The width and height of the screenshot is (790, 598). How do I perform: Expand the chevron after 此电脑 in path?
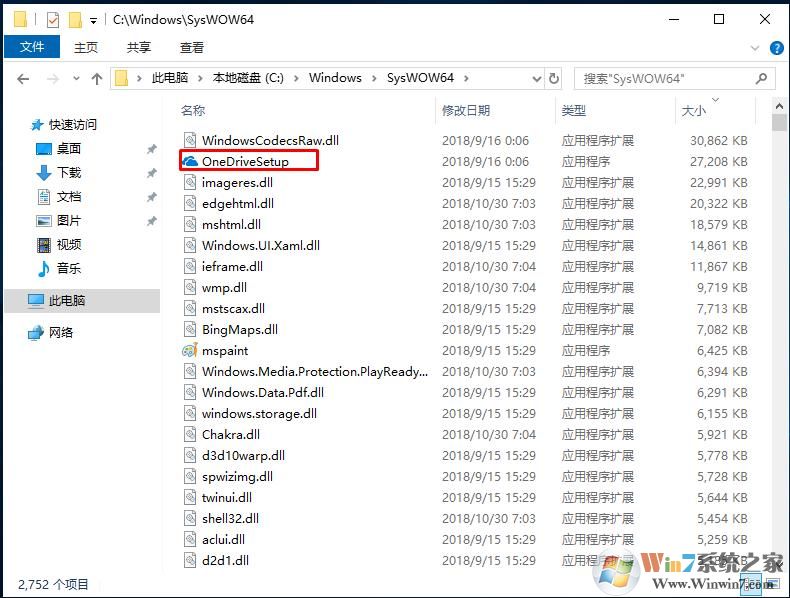(x=200, y=78)
